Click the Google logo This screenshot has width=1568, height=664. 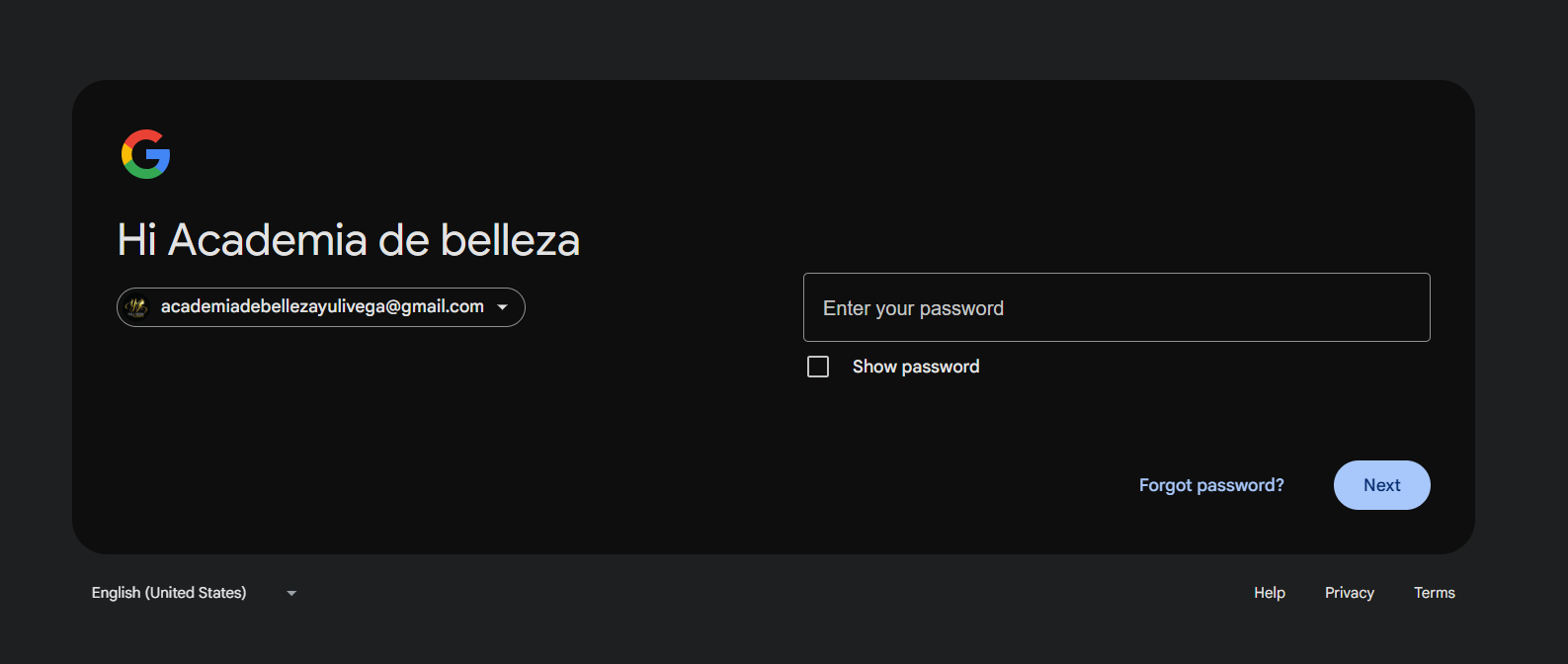[x=146, y=154]
